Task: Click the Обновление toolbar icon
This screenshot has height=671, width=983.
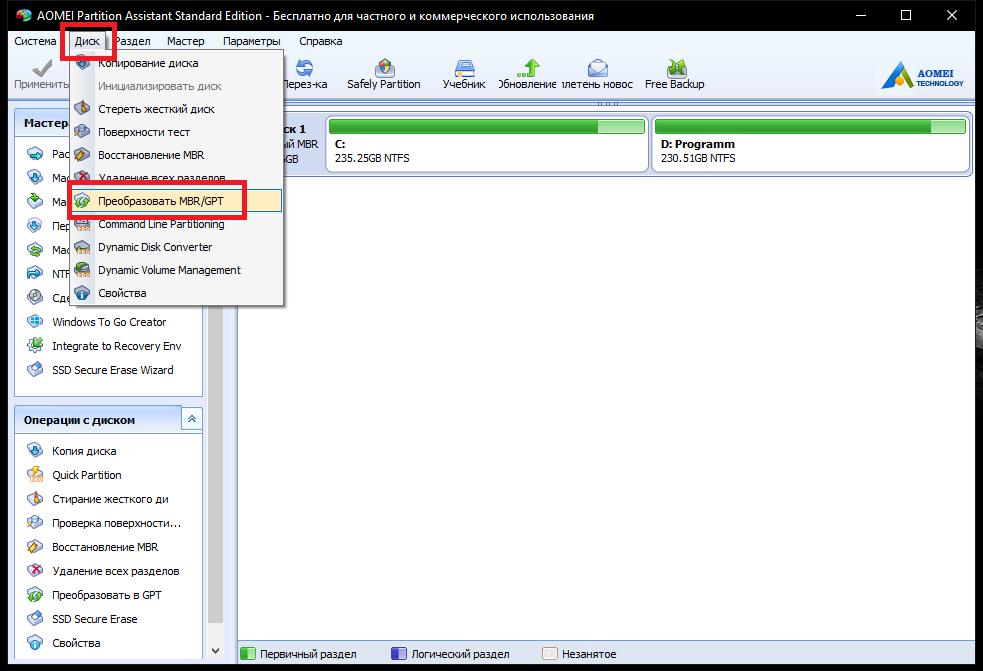Action: (527, 74)
